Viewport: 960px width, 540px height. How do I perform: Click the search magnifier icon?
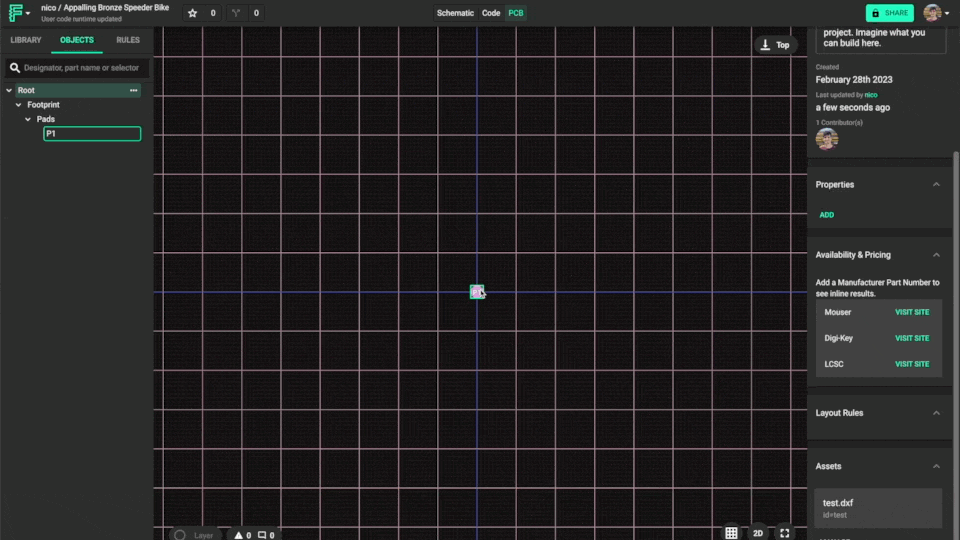tap(15, 68)
